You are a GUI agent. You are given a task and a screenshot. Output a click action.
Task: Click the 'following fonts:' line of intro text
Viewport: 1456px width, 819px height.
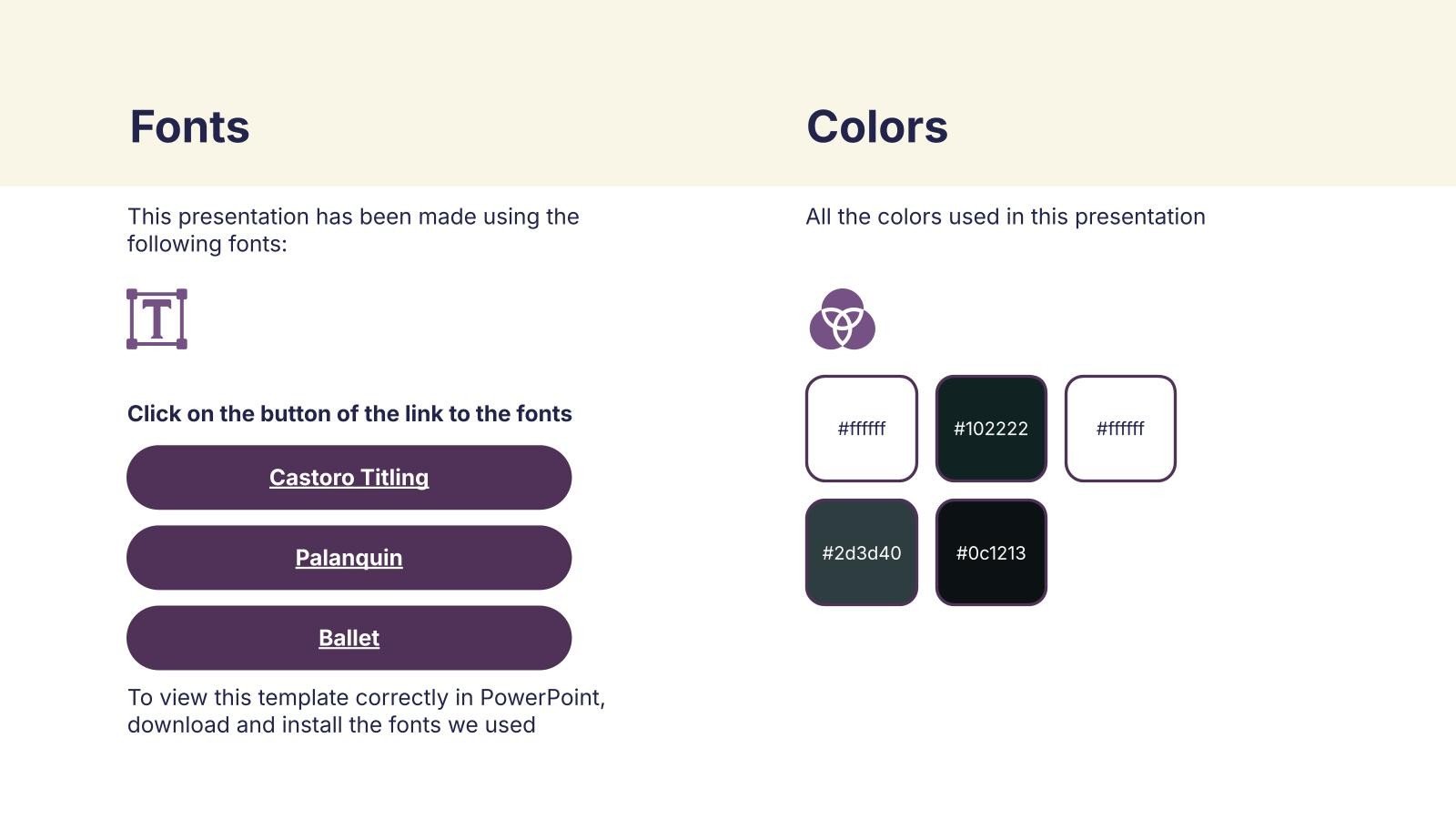pos(207,244)
